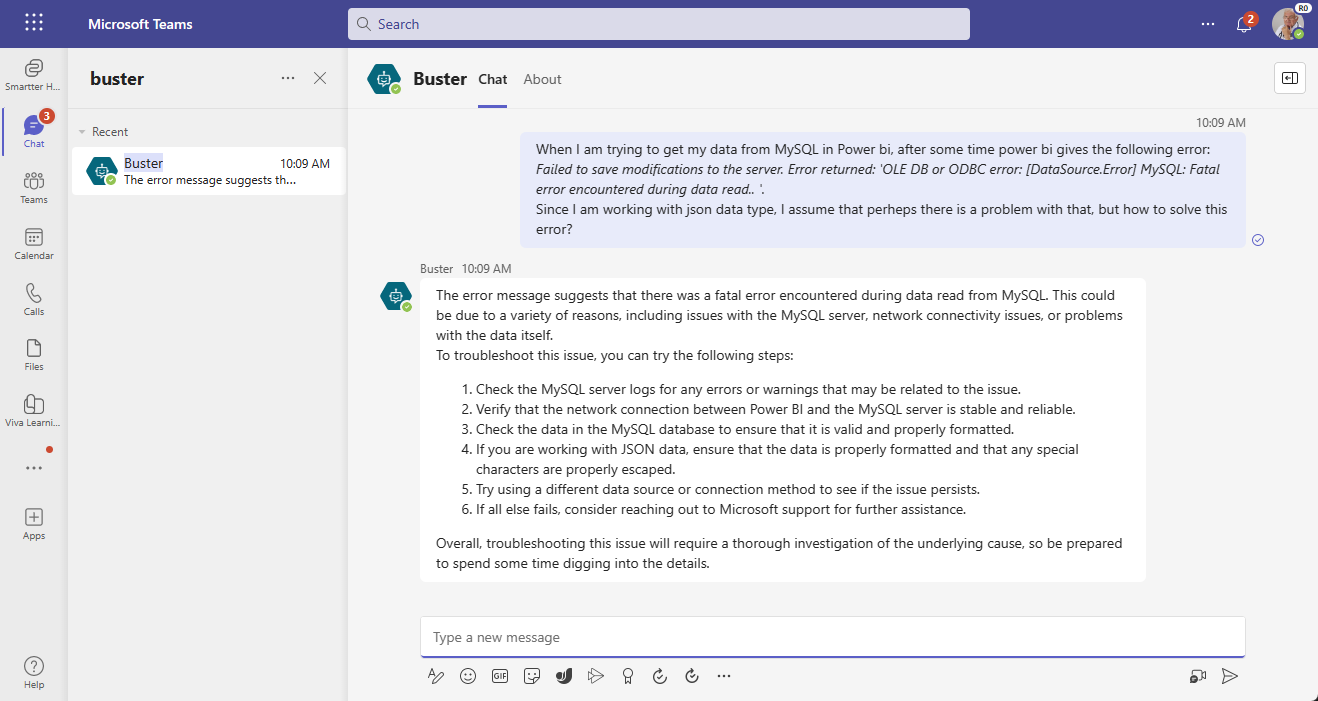Click Buster avatar beside bot reply
The height and width of the screenshot is (701, 1318).
pyautogui.click(x=396, y=297)
